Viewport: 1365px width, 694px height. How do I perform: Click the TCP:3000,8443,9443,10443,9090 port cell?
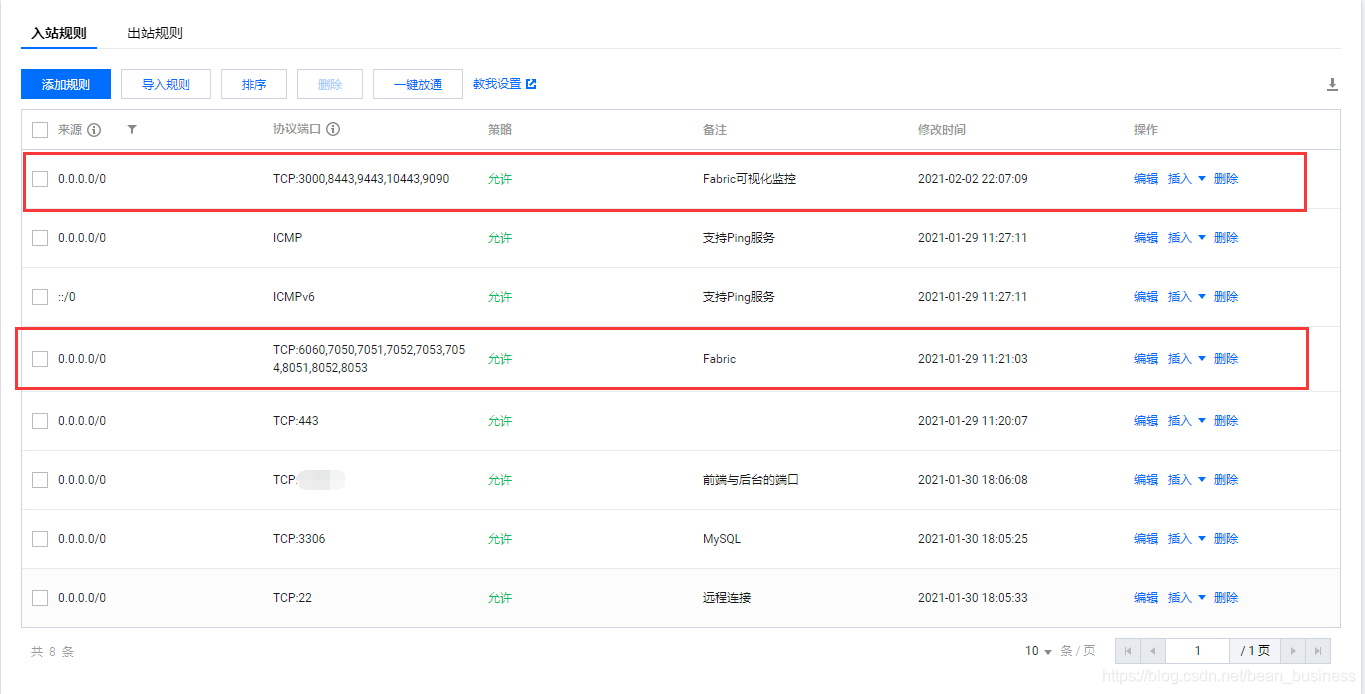click(x=361, y=179)
